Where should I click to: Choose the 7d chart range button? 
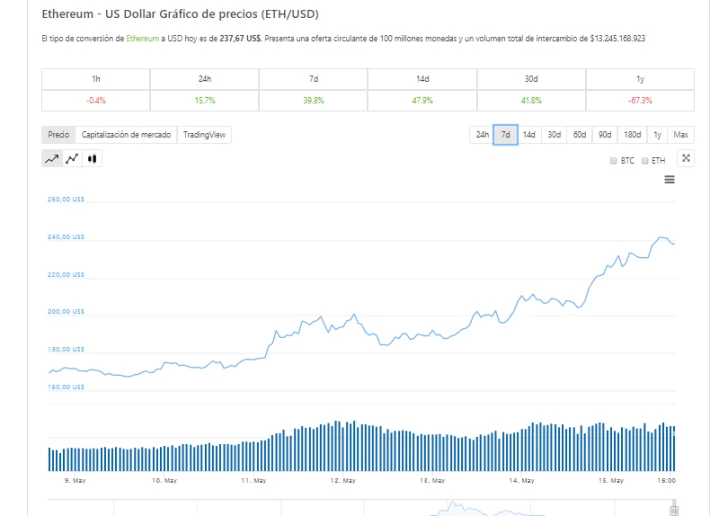point(505,135)
